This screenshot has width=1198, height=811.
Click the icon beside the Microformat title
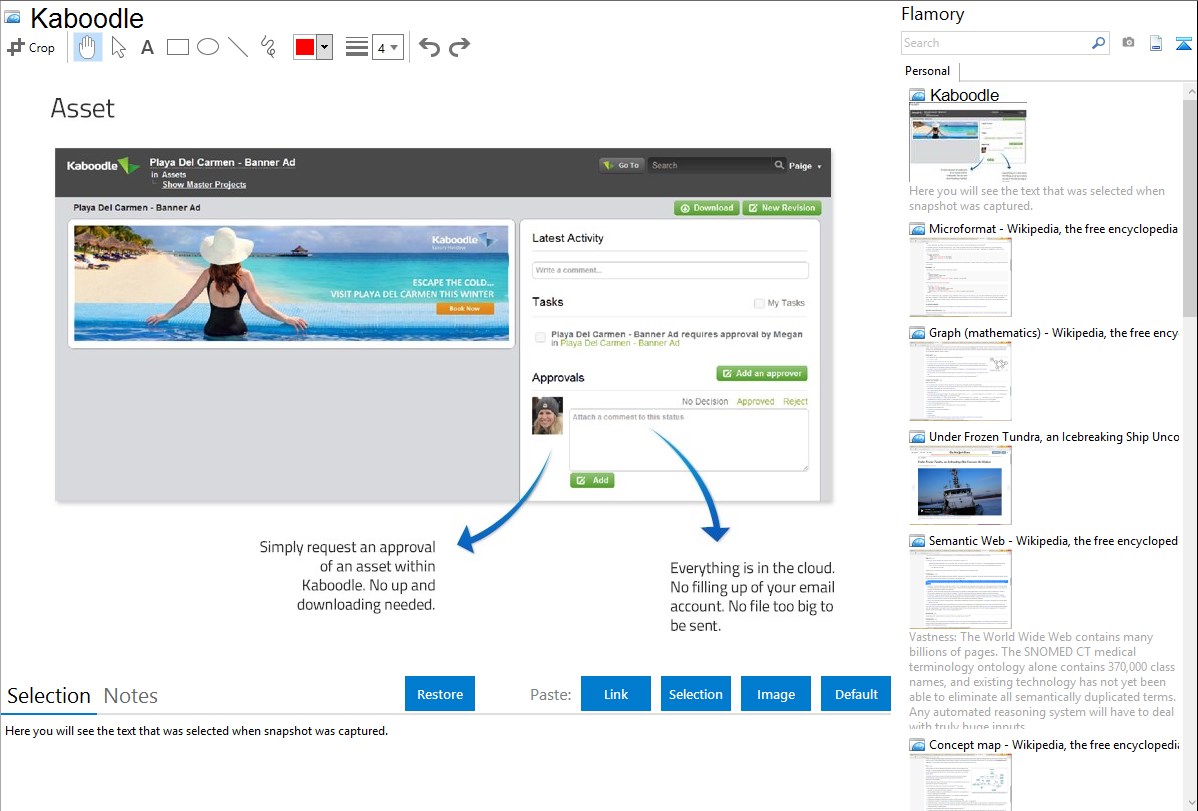917,229
